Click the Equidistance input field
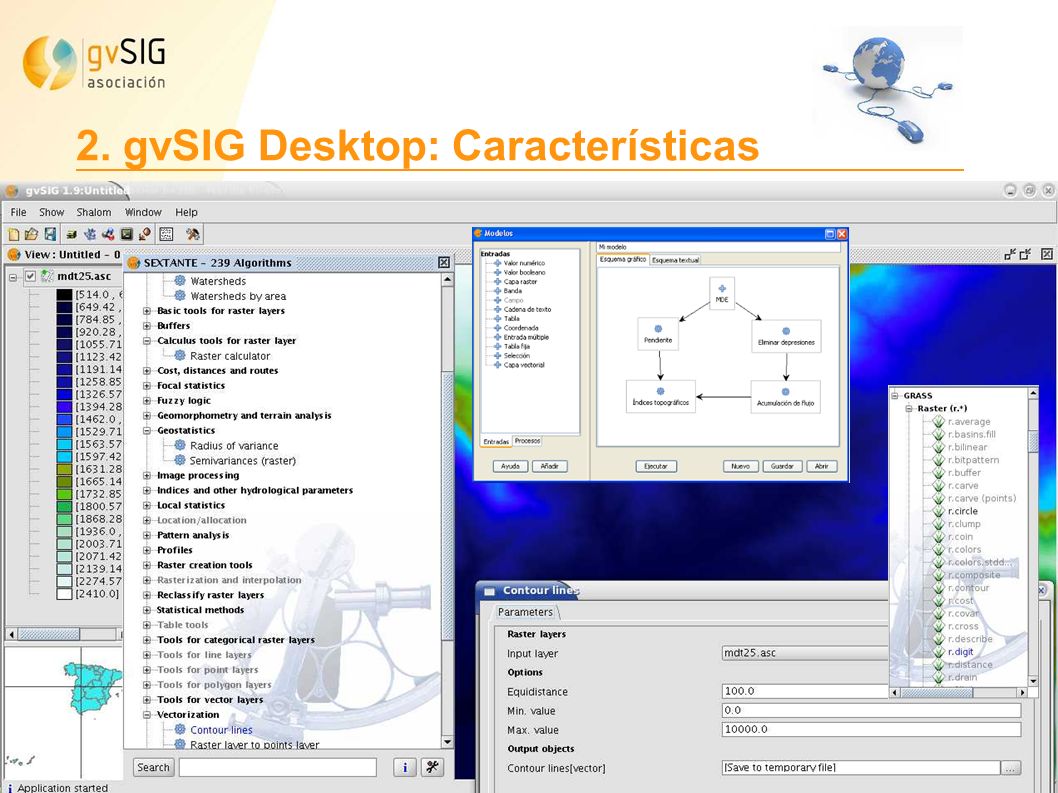 tap(806, 691)
